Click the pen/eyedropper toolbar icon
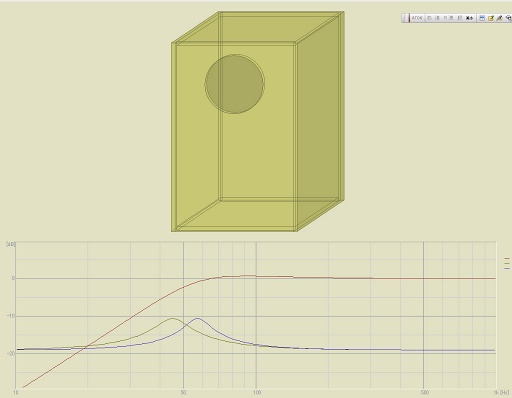512x398 pixels. coord(499,18)
